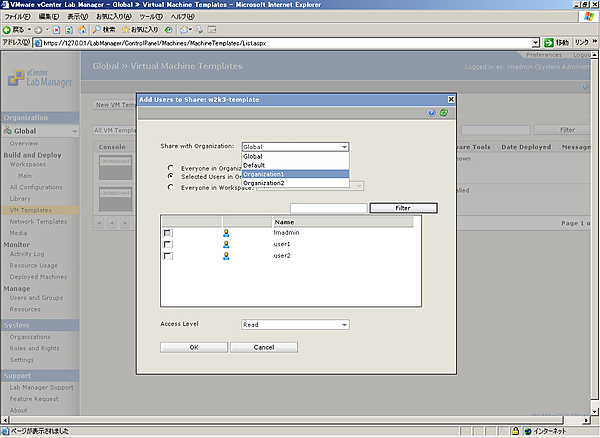Choose Organization1 from the dropdown list
The height and width of the screenshot is (438, 600).
point(270,174)
